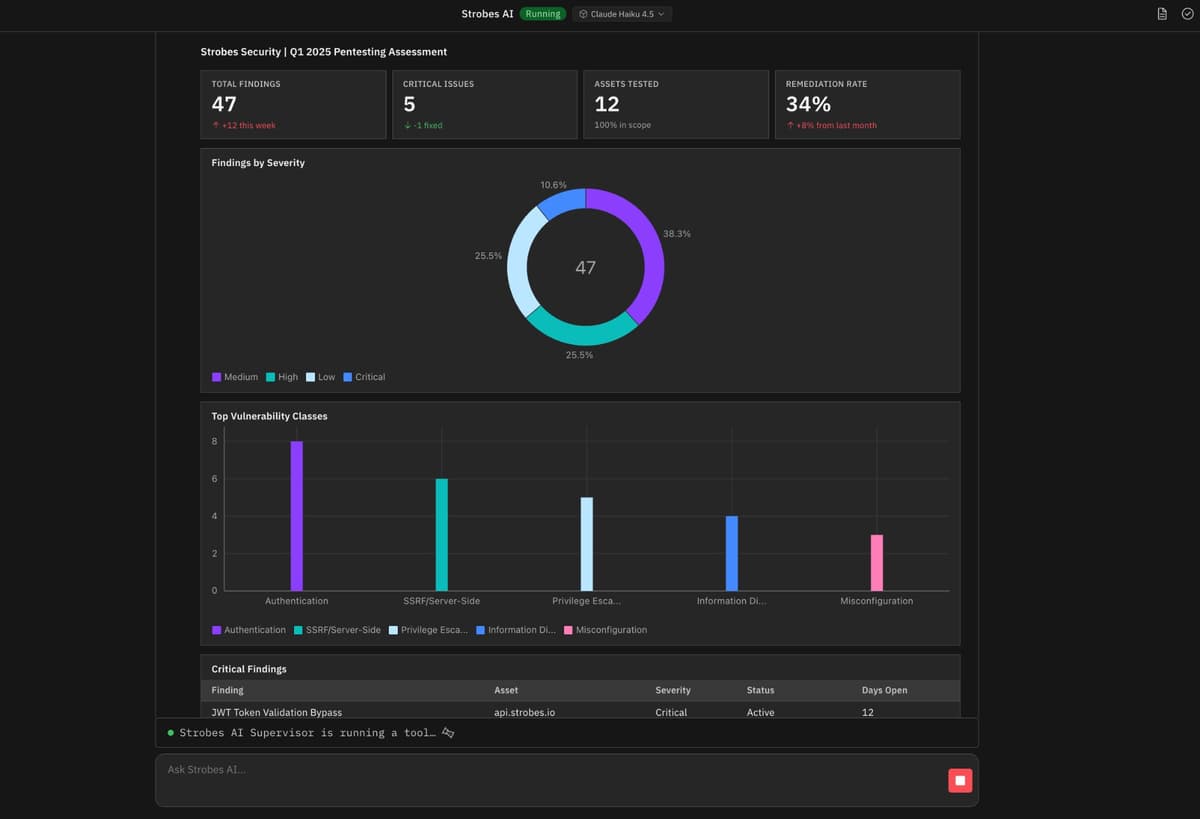1200x819 pixels.
Task: Click the green status dot beside Supervisor
Action: (x=170, y=733)
